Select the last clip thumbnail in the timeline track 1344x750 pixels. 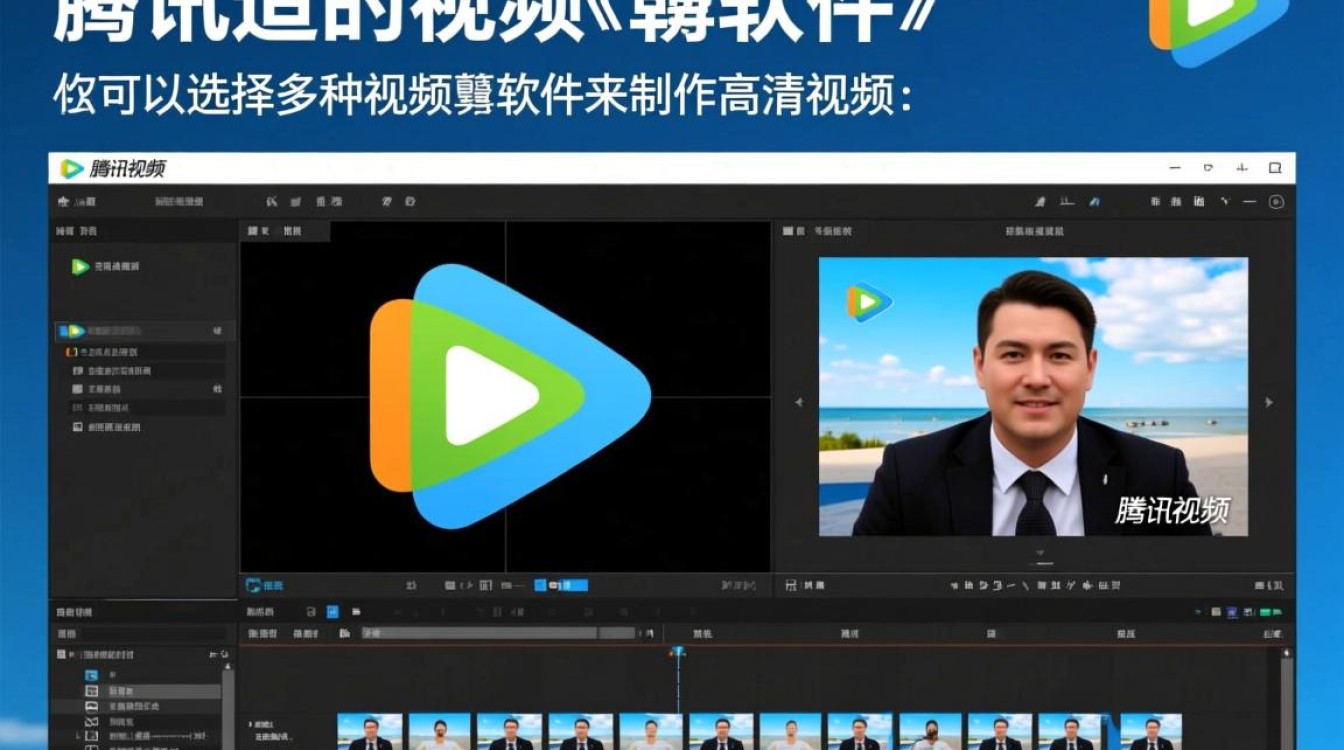(1150, 731)
